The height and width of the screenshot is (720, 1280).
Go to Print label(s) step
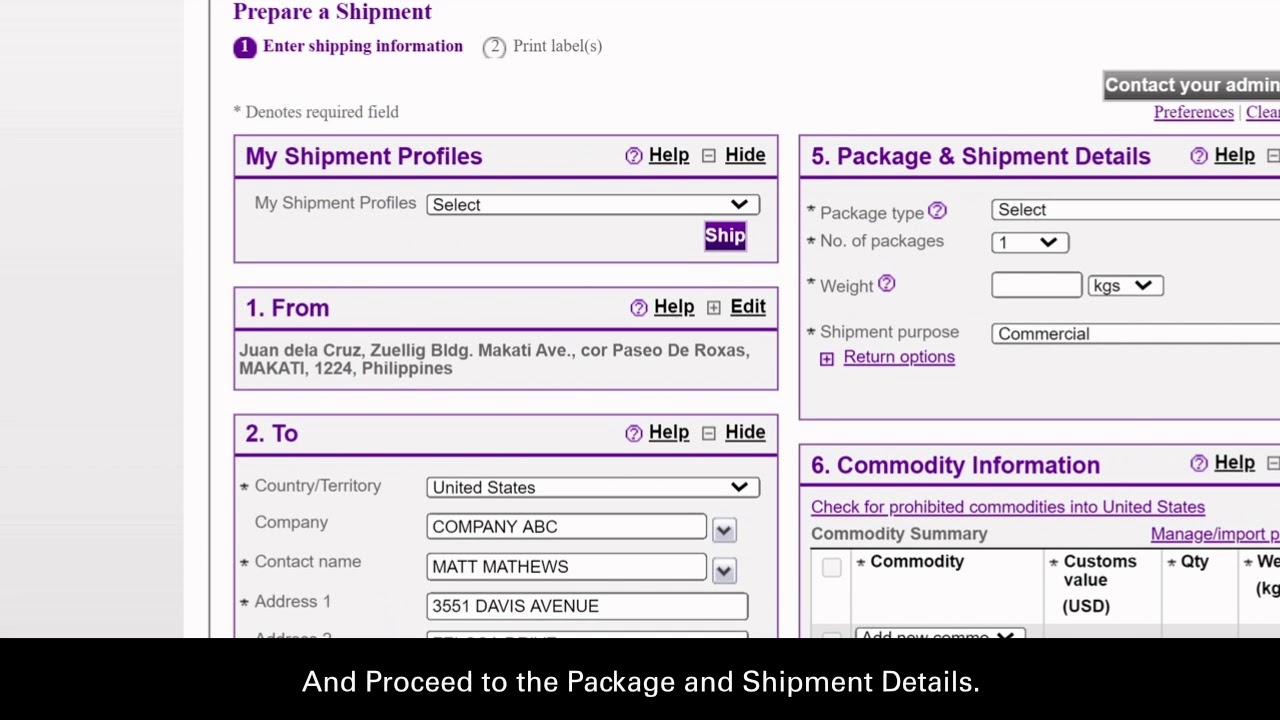pyautogui.click(x=556, y=46)
